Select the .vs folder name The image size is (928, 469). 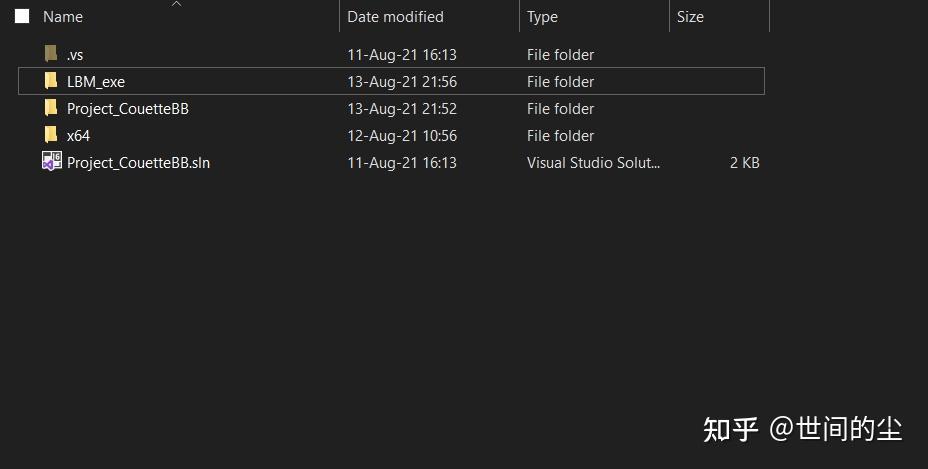coord(75,55)
